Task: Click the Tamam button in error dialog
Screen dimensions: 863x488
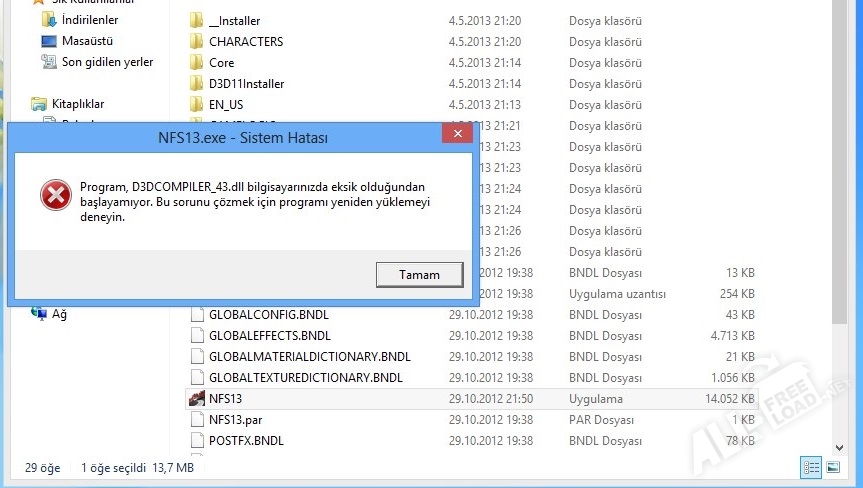Action: [419, 274]
